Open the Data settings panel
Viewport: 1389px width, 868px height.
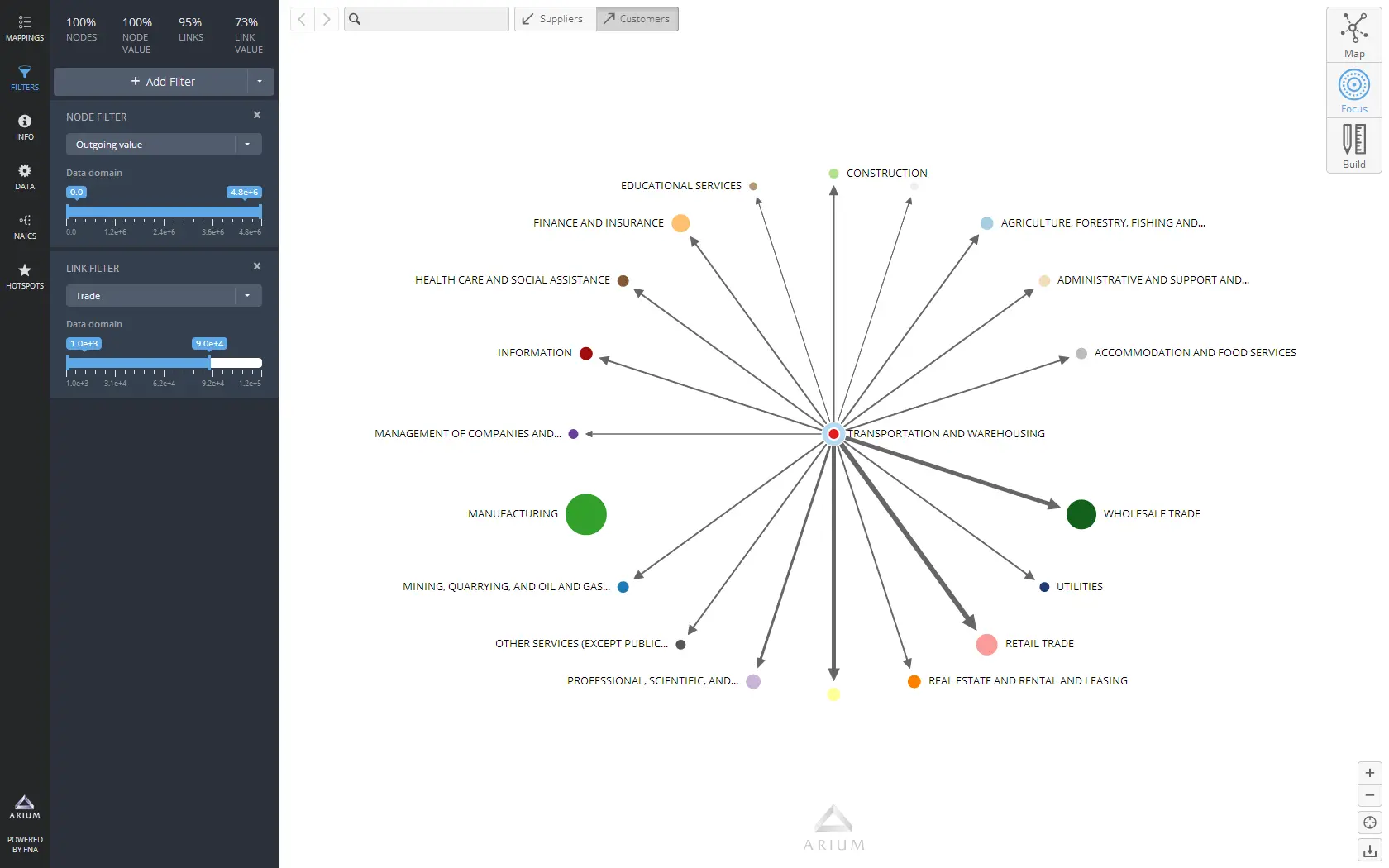(x=25, y=177)
